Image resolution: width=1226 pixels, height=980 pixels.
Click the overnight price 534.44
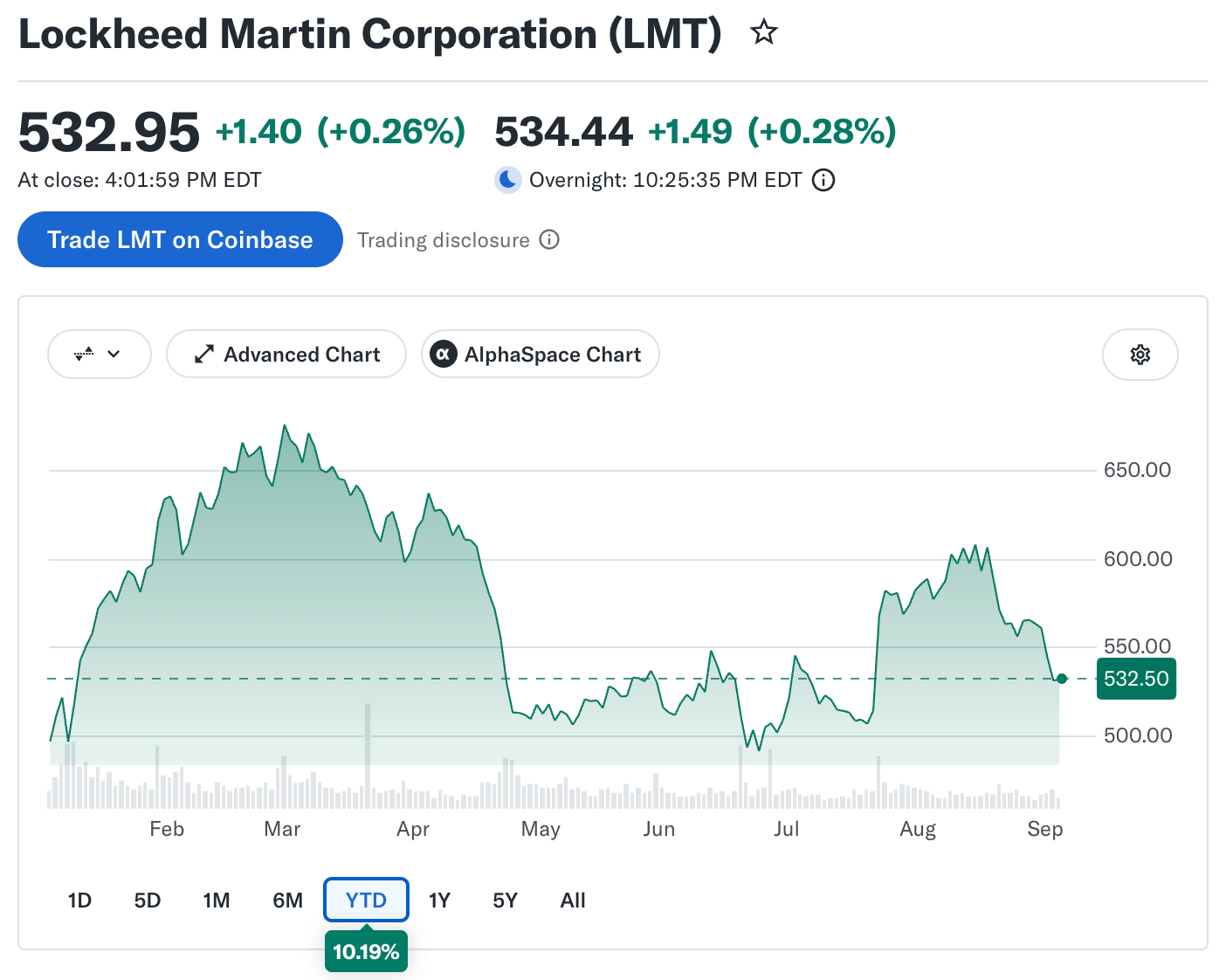click(x=563, y=132)
